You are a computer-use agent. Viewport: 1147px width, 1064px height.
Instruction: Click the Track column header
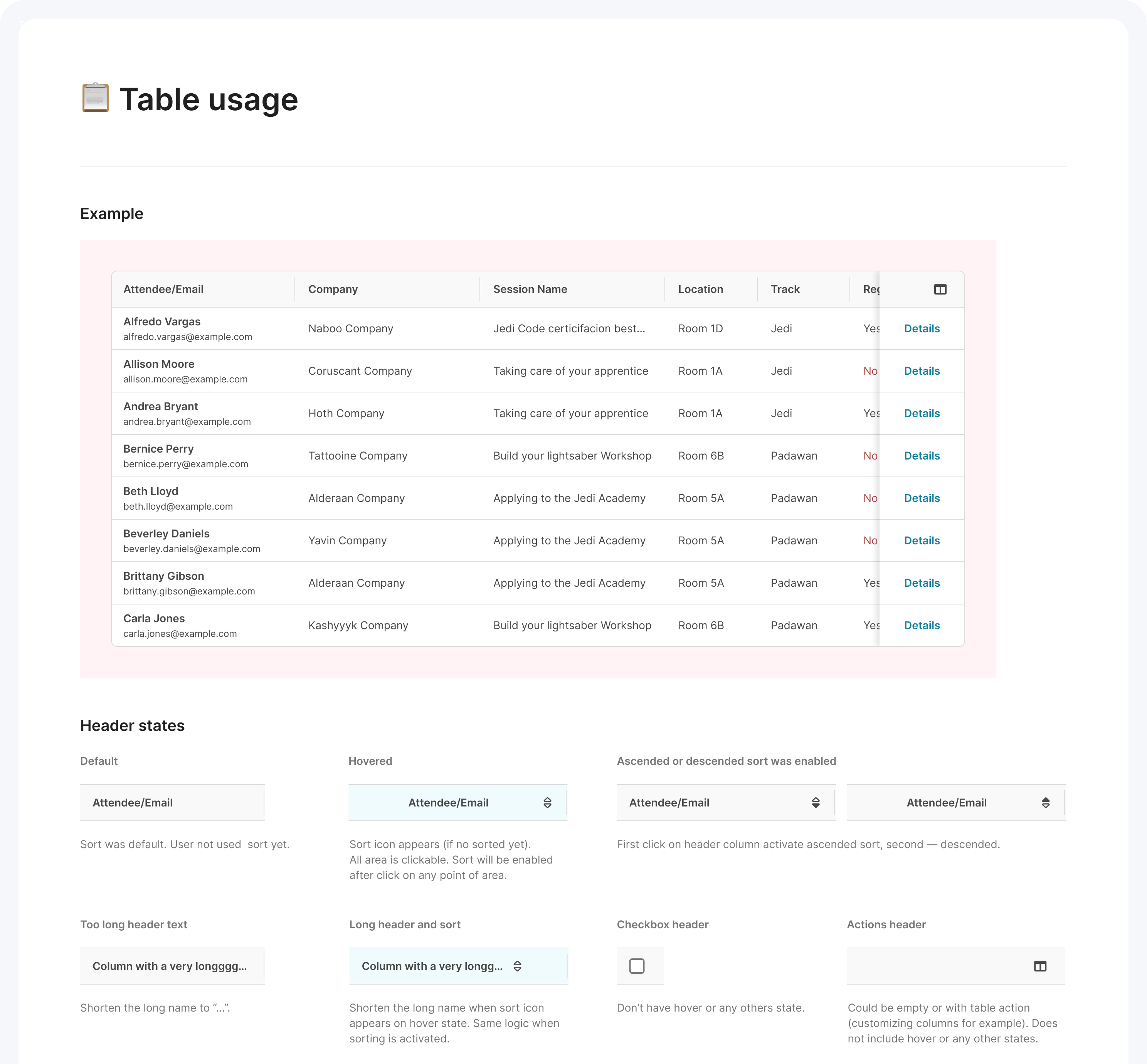(x=804, y=289)
